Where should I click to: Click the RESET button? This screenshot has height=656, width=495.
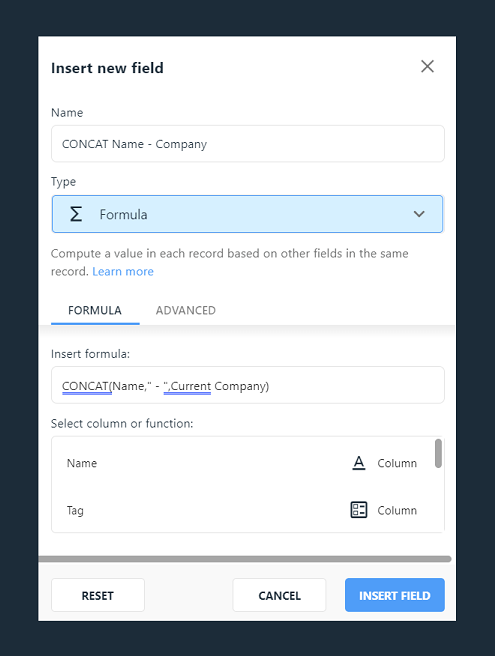click(x=98, y=595)
